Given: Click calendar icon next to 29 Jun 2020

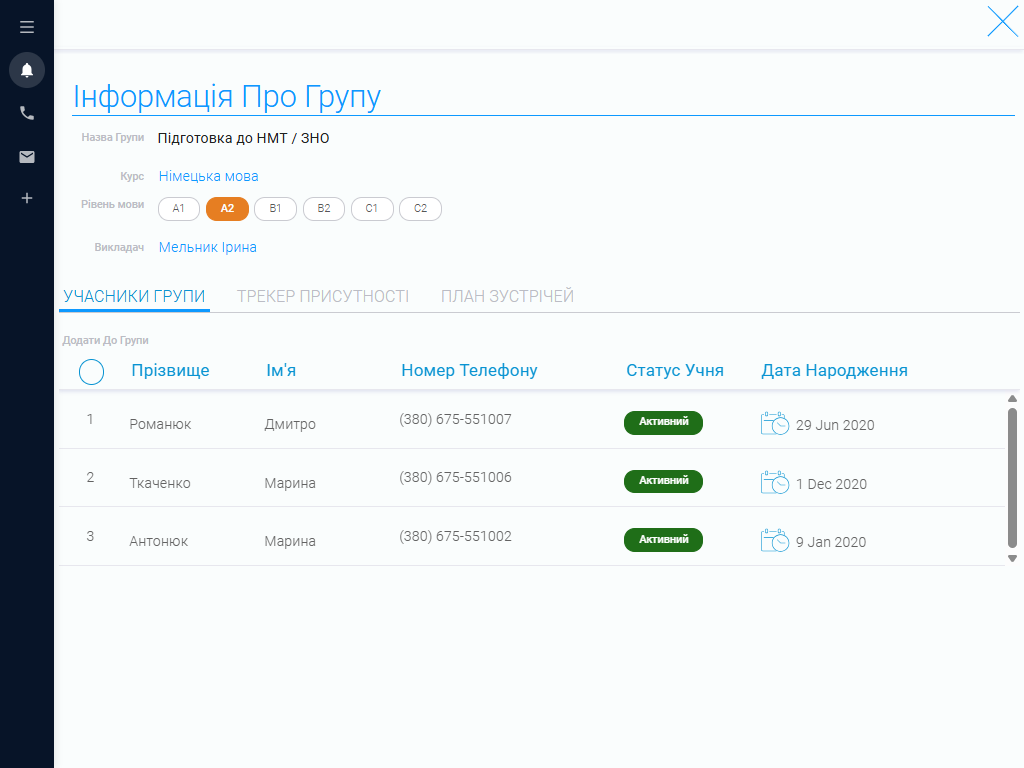Looking at the screenshot, I should click(x=775, y=424).
